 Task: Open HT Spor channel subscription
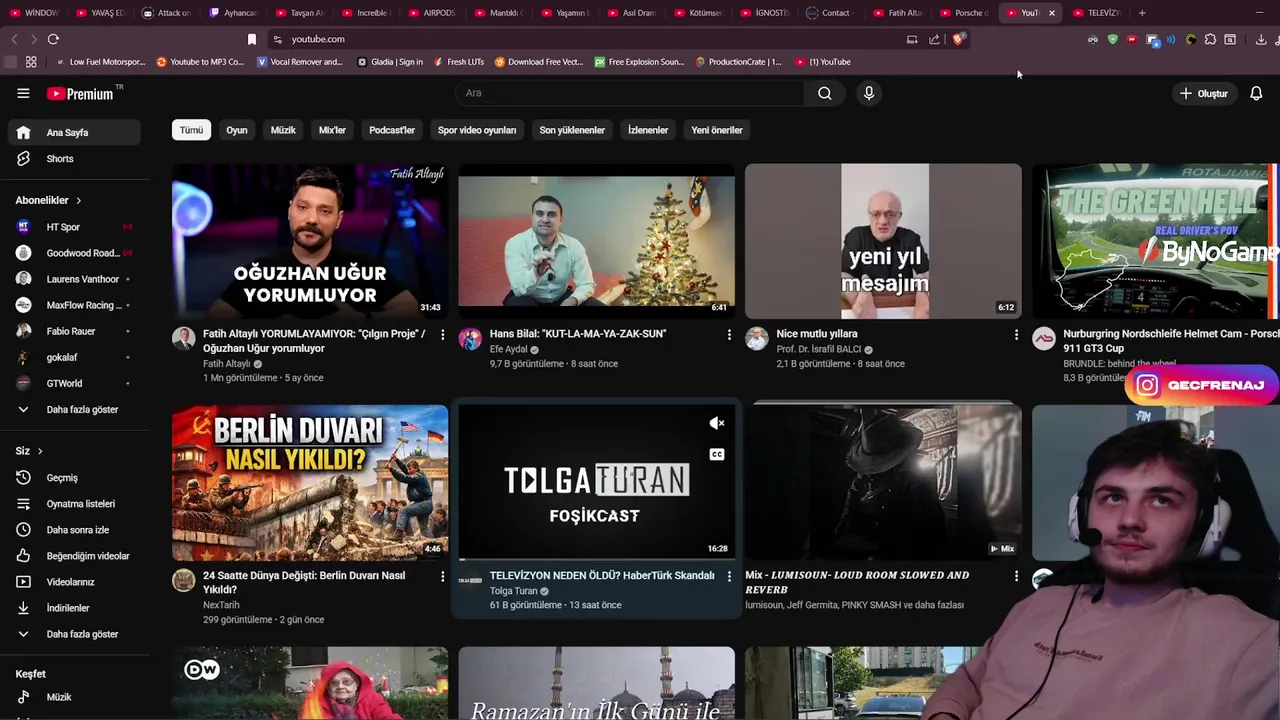point(74,227)
